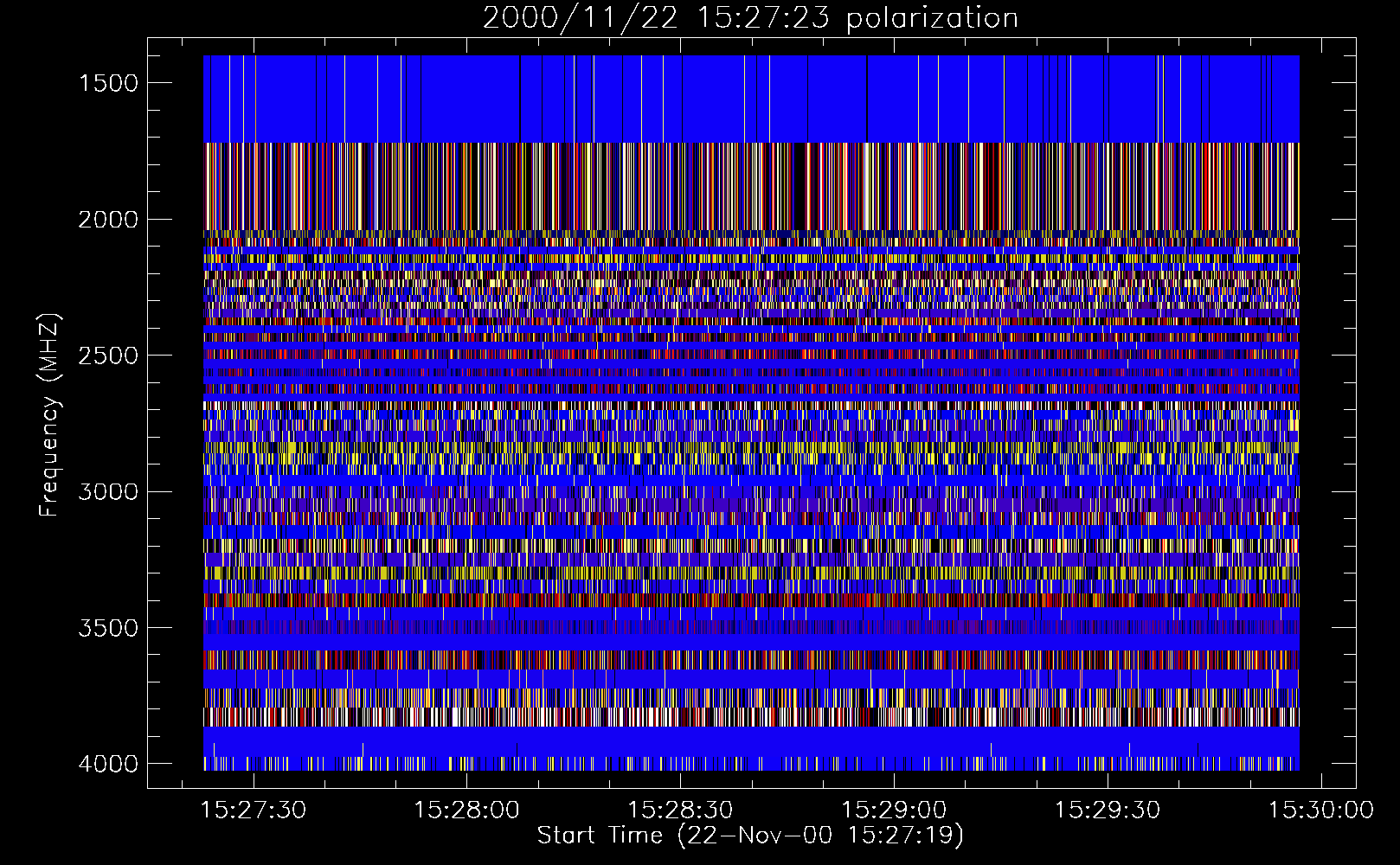Select the 2000 frequency tick label
This screenshot has width=1400, height=865.
[x=108, y=220]
